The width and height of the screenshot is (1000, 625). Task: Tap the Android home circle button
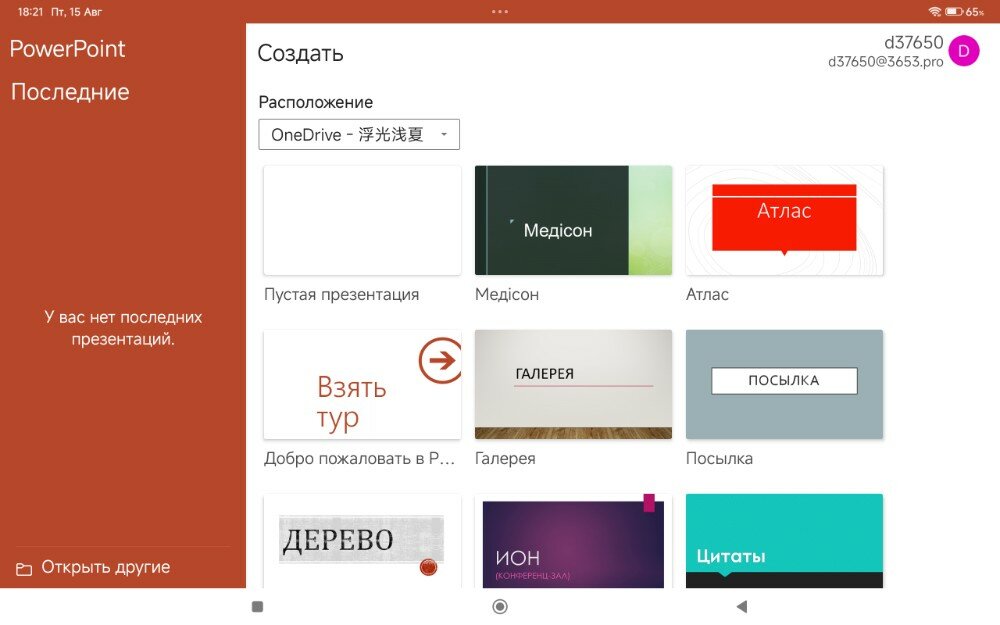pos(500,607)
